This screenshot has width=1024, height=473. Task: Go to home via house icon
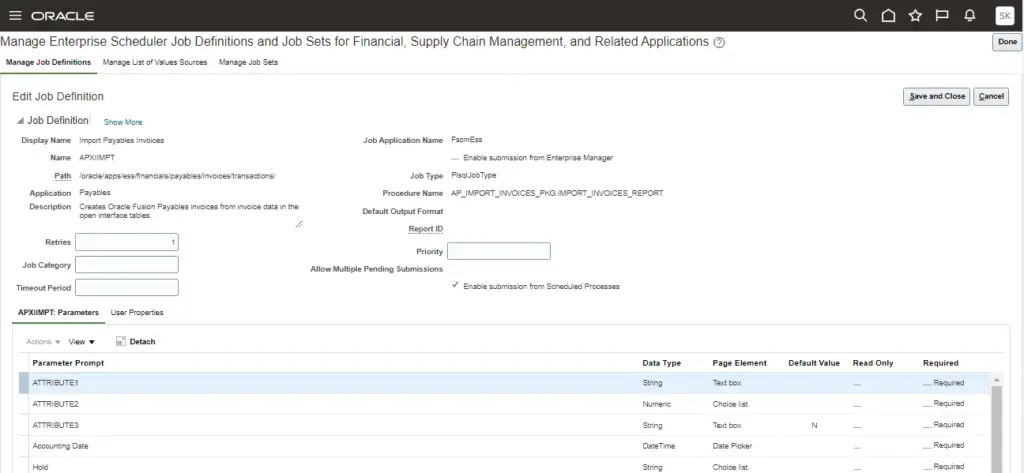pyautogui.click(x=888, y=15)
